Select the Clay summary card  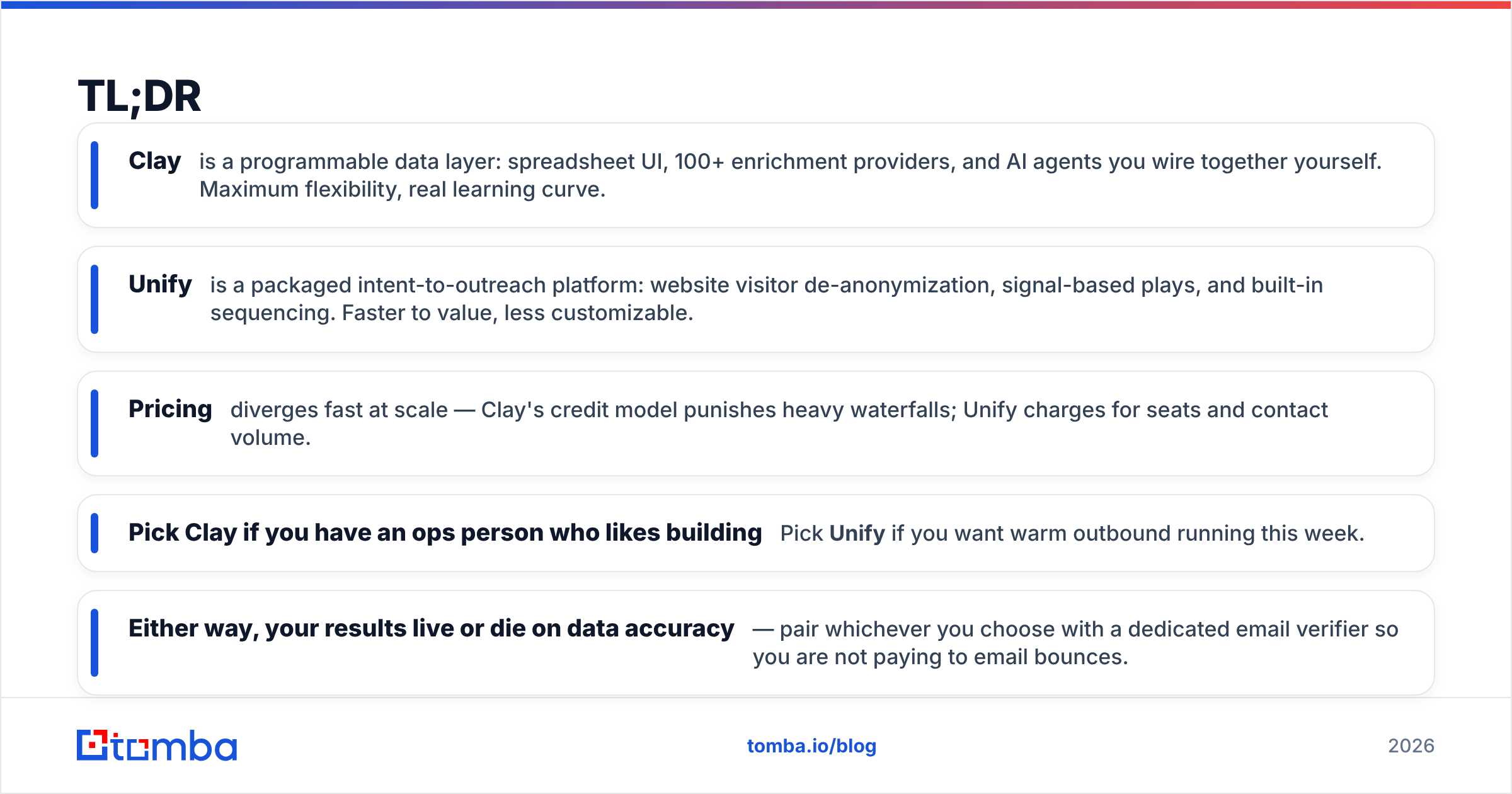pyautogui.click(x=756, y=175)
